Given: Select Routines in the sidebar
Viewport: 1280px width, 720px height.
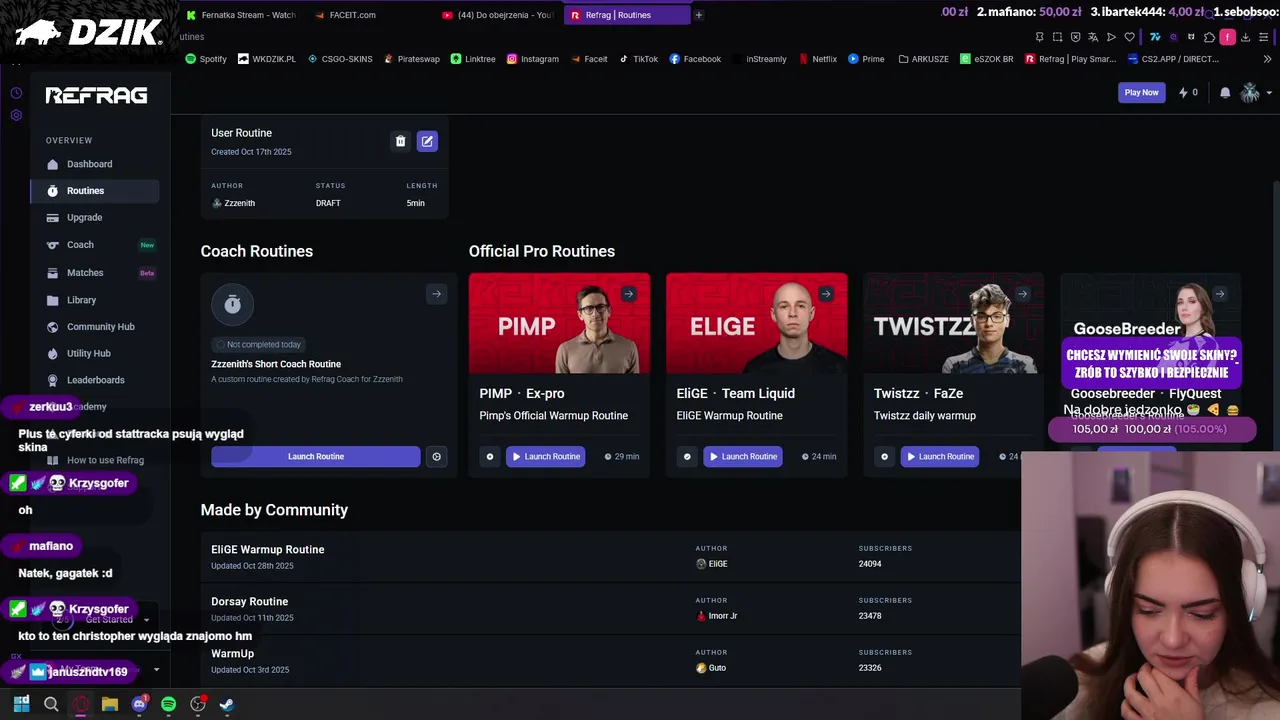Looking at the screenshot, I should [94, 191].
